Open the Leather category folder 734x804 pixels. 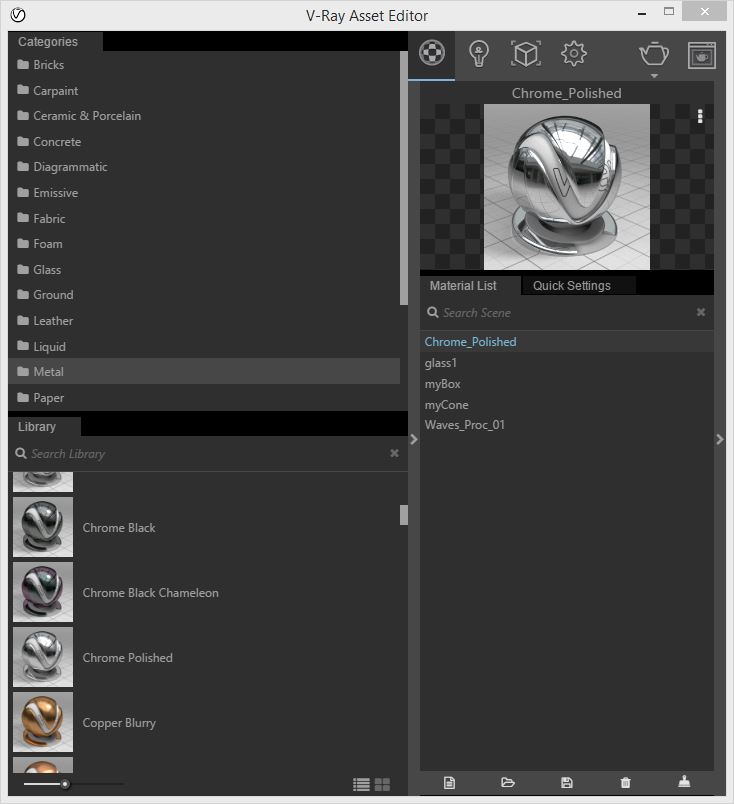click(204, 321)
